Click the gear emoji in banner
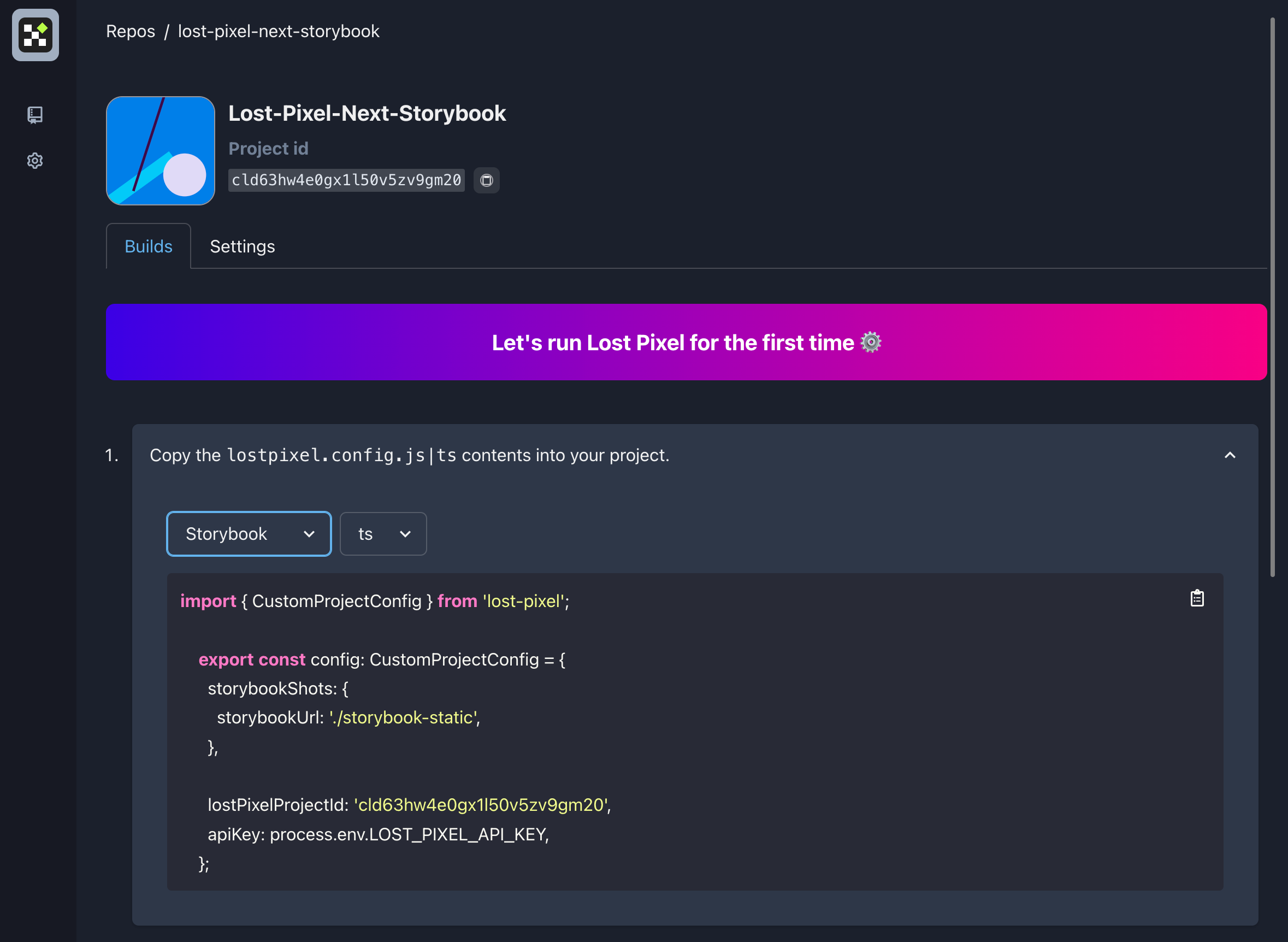Viewport: 1288px width, 942px height. point(870,342)
